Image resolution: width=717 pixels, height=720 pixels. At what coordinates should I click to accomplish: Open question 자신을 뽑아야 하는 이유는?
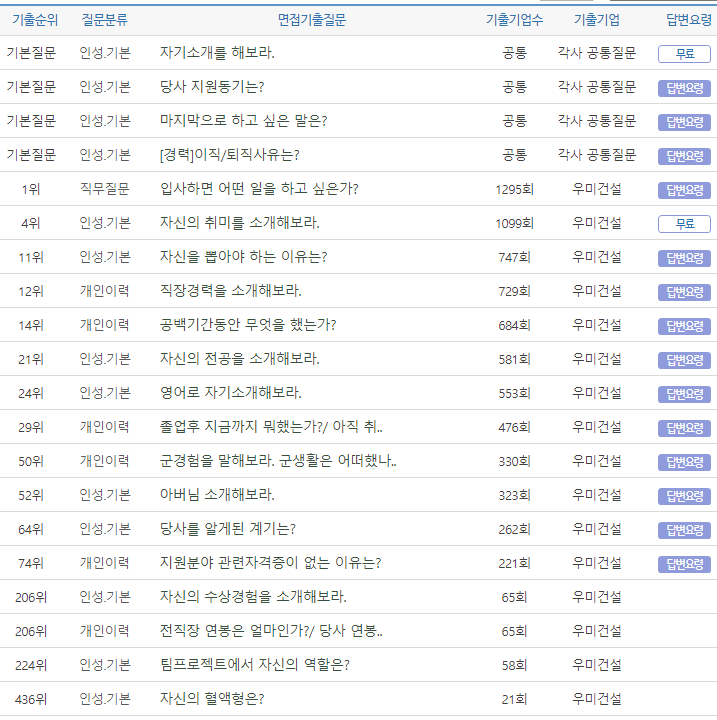click(243, 256)
